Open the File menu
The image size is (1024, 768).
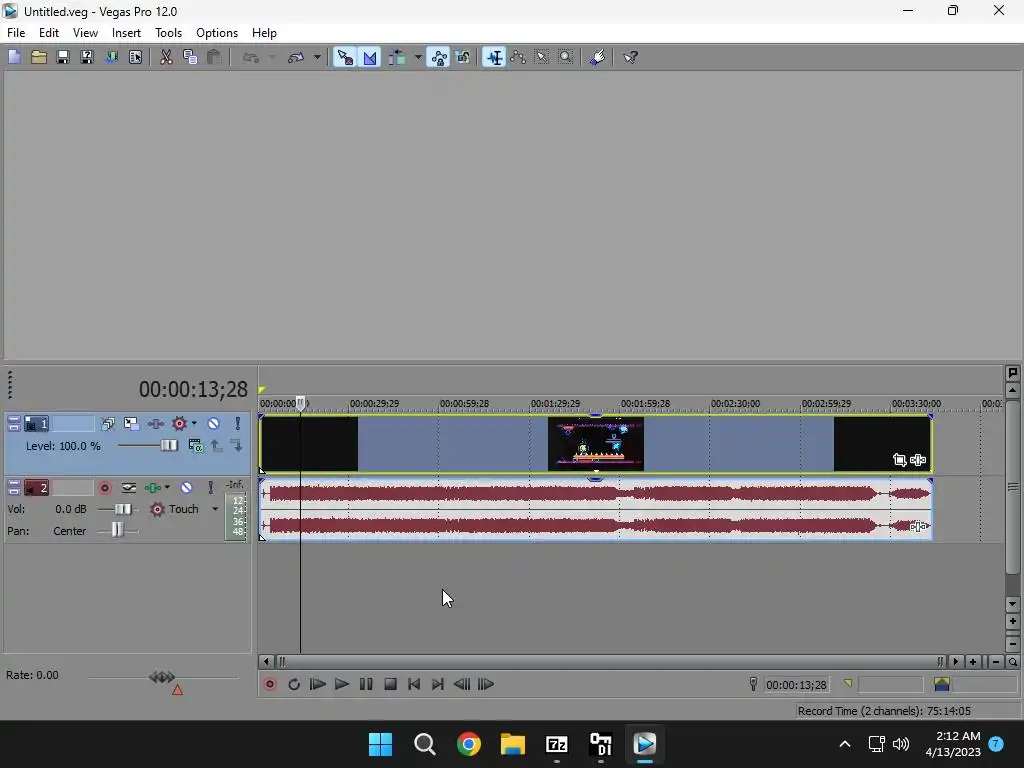(16, 33)
